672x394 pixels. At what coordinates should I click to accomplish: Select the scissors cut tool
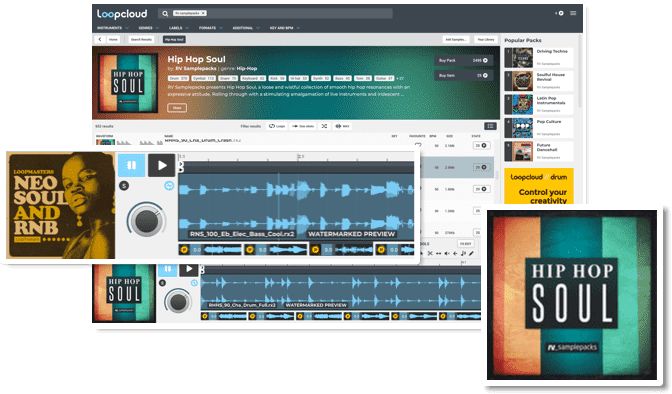[x=430, y=253]
